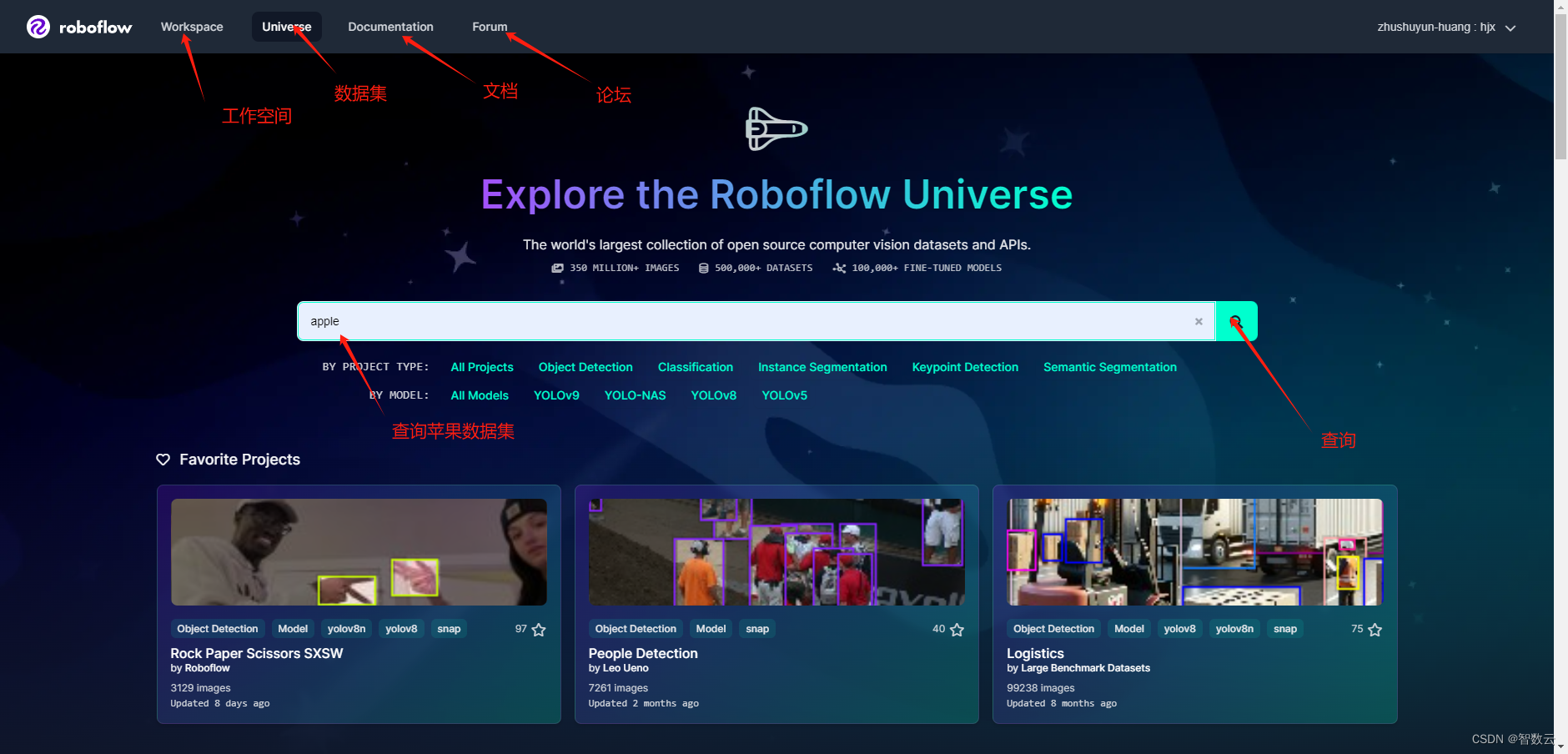
Task: Click 'Updated 8 days ago' text
Action: 220,703
